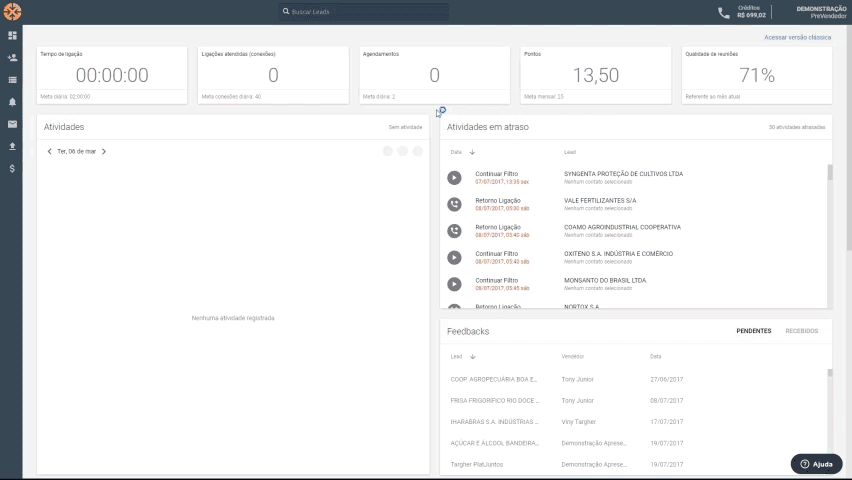
Task: Open the dollar sign billing icon
Action: 12,169
